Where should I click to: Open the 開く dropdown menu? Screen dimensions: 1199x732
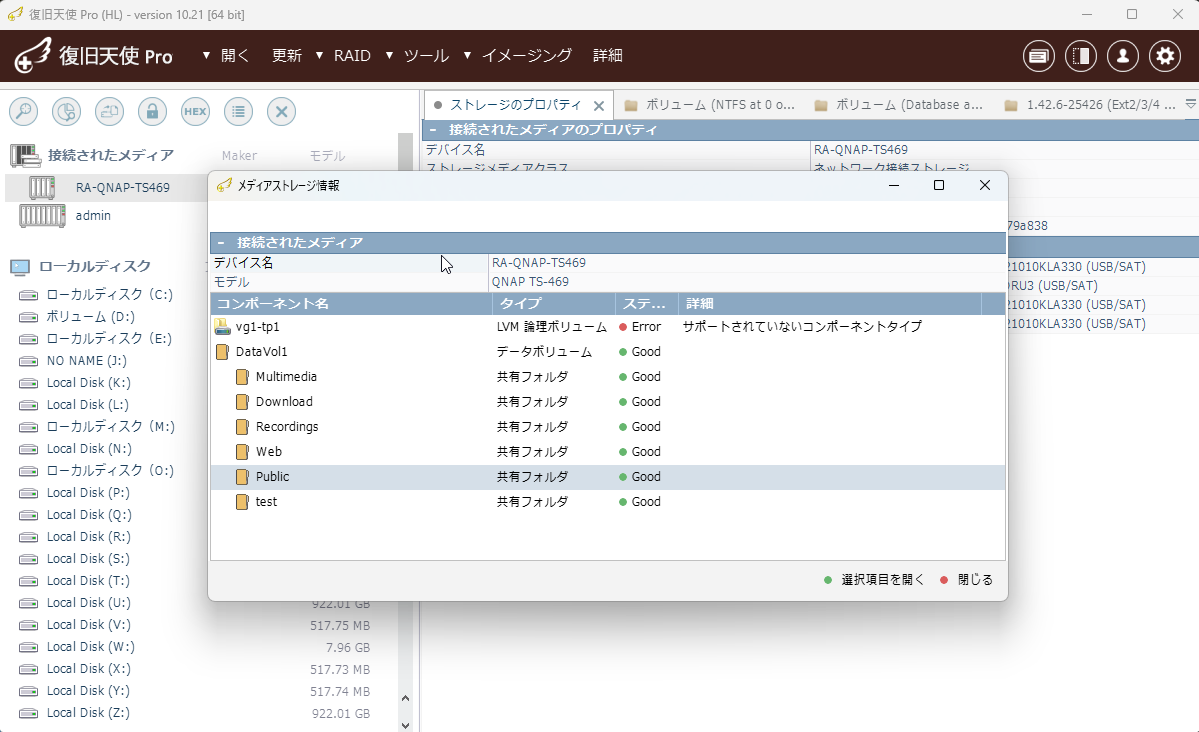click(226, 56)
